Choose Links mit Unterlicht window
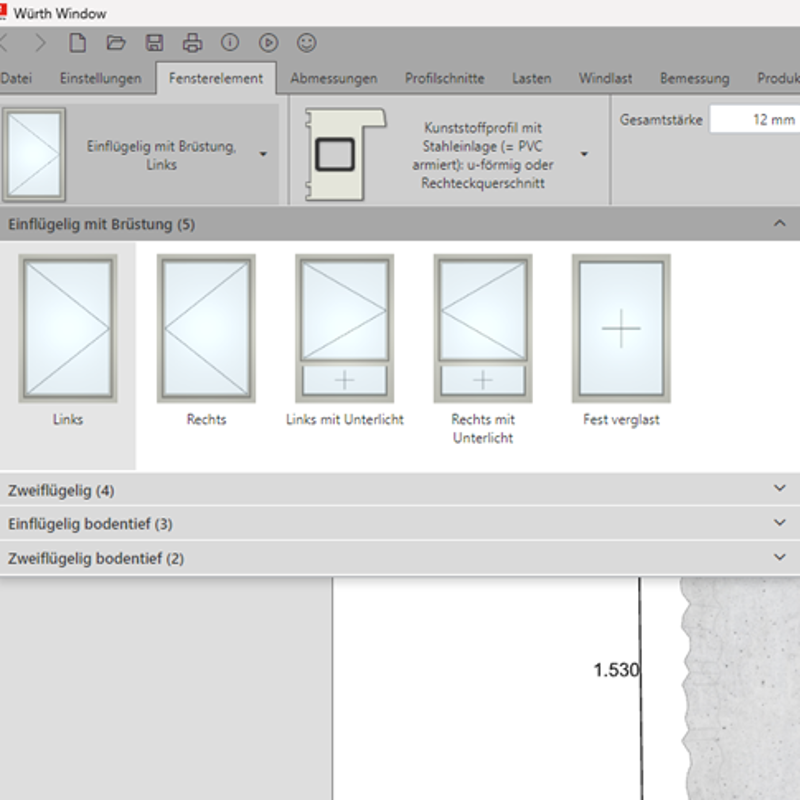 344,329
